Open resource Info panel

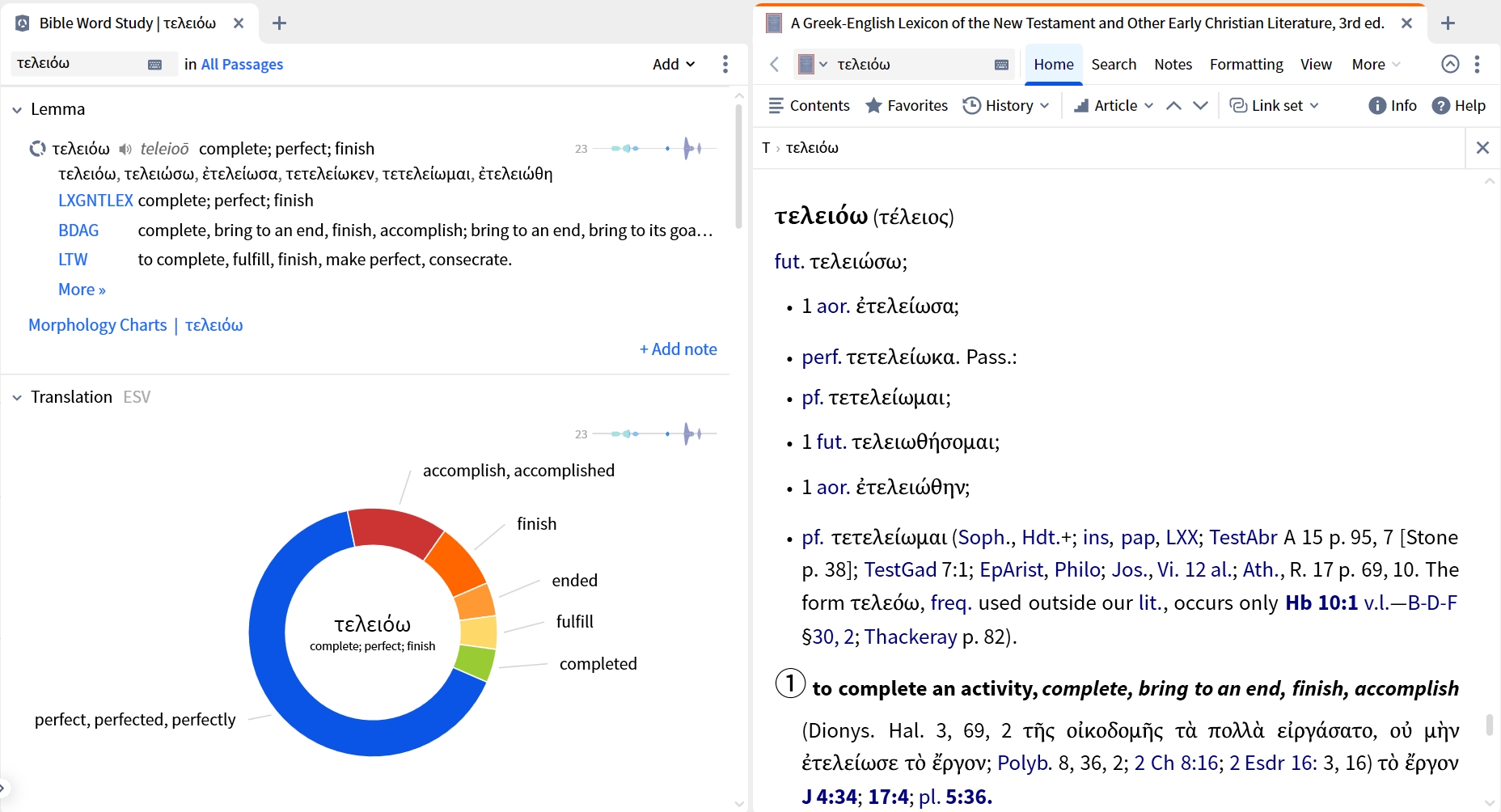(1393, 105)
